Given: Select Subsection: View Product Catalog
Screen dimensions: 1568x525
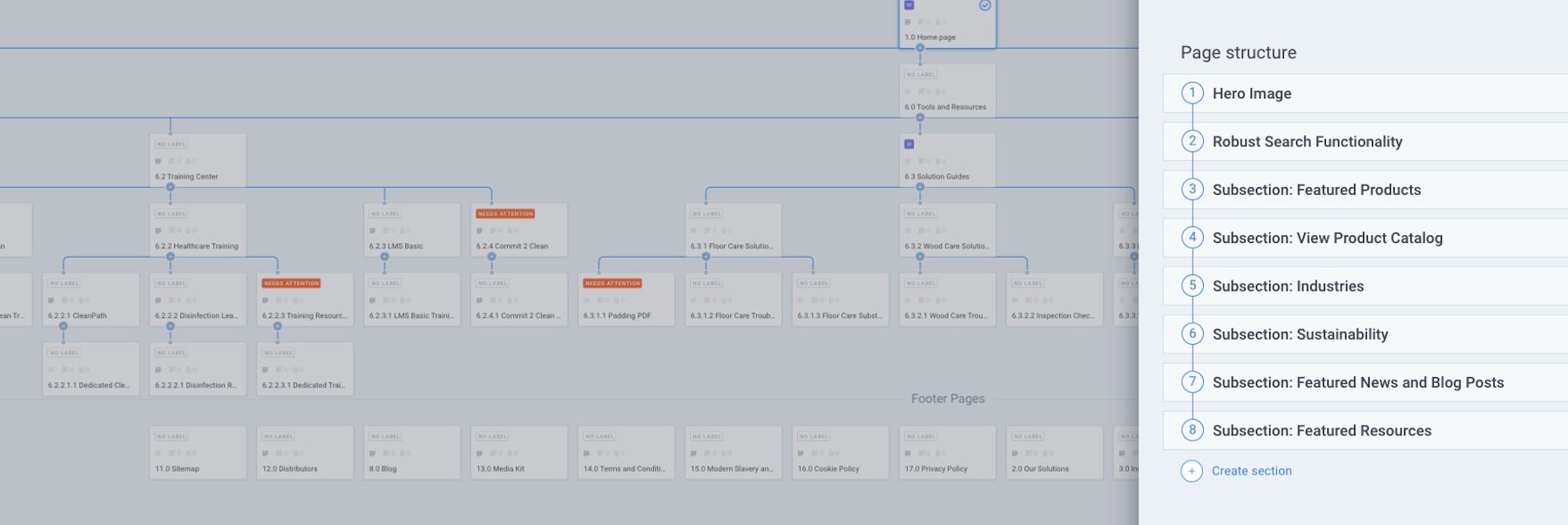Looking at the screenshot, I should point(1365,238).
